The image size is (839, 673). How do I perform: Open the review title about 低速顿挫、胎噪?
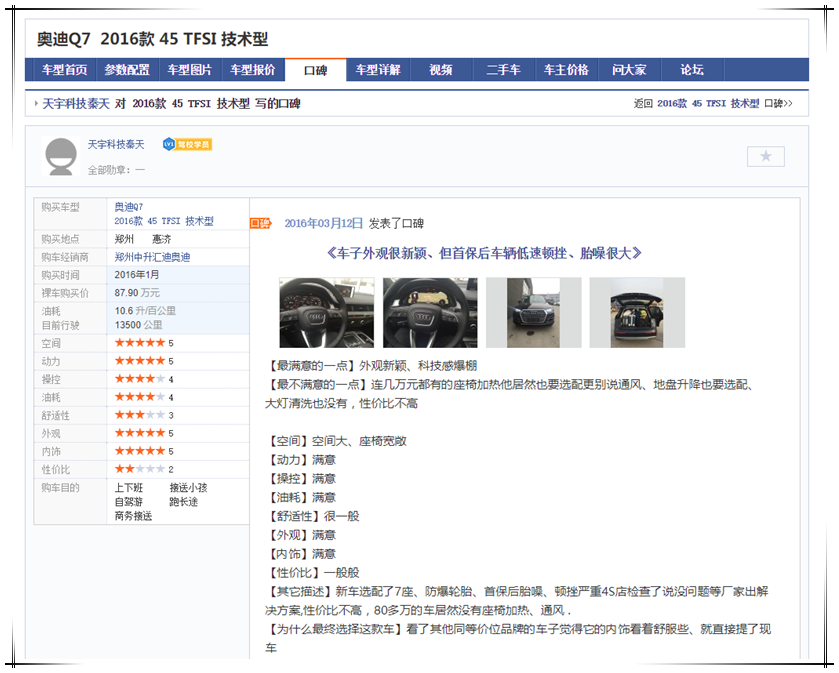tap(484, 253)
